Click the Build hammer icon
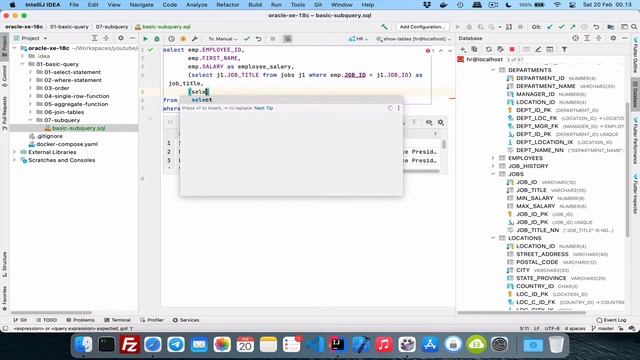Viewport: 640px width, 360px height. click(384, 27)
